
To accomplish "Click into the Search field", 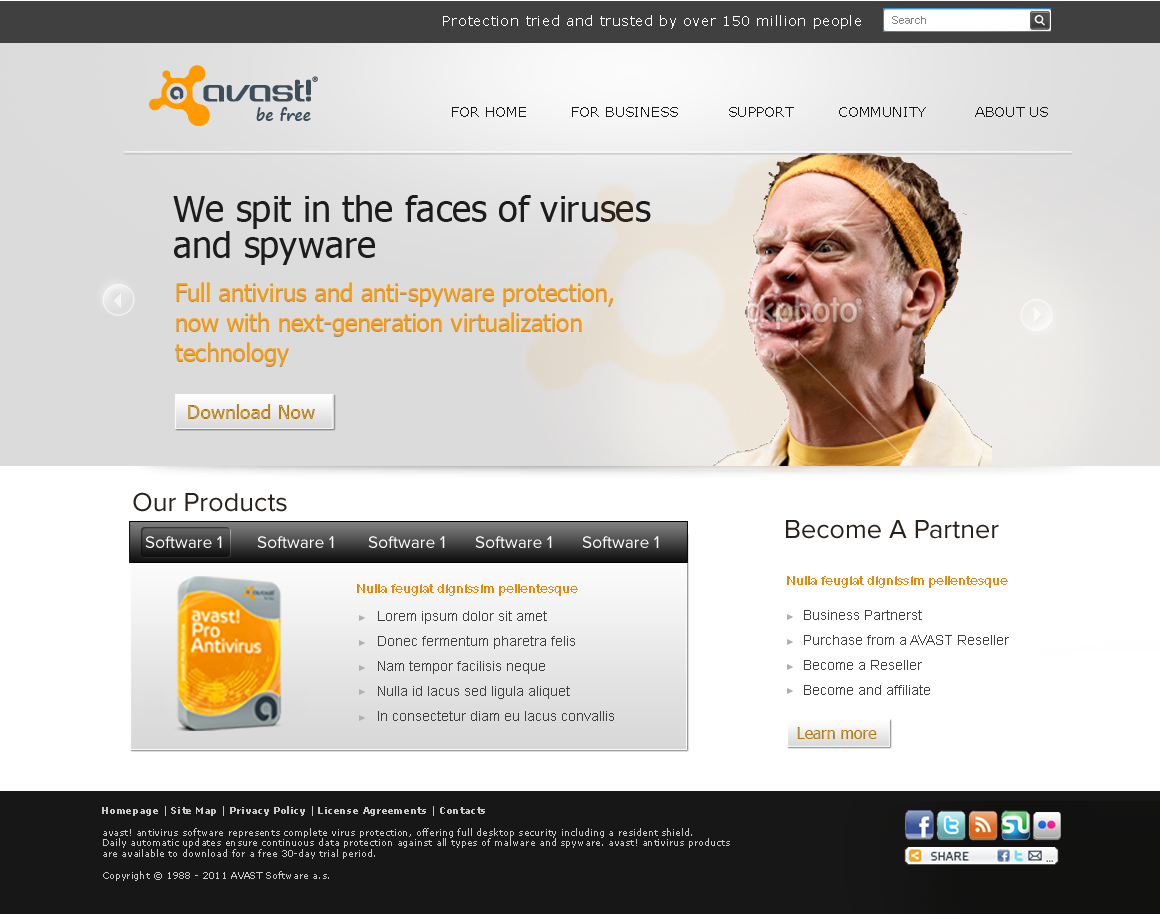I will [x=957, y=20].
